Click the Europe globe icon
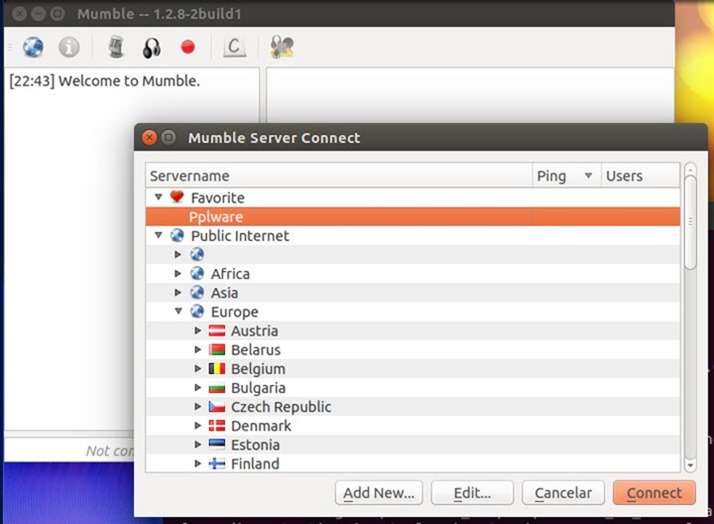The height and width of the screenshot is (524, 714). [197, 311]
